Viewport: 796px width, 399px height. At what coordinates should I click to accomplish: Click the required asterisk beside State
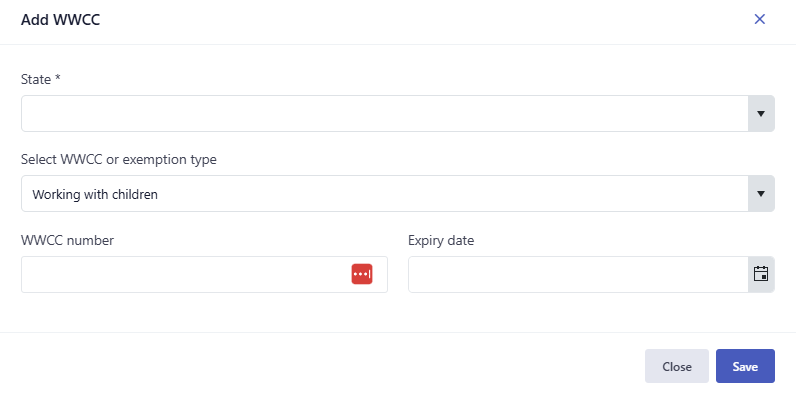(58, 78)
